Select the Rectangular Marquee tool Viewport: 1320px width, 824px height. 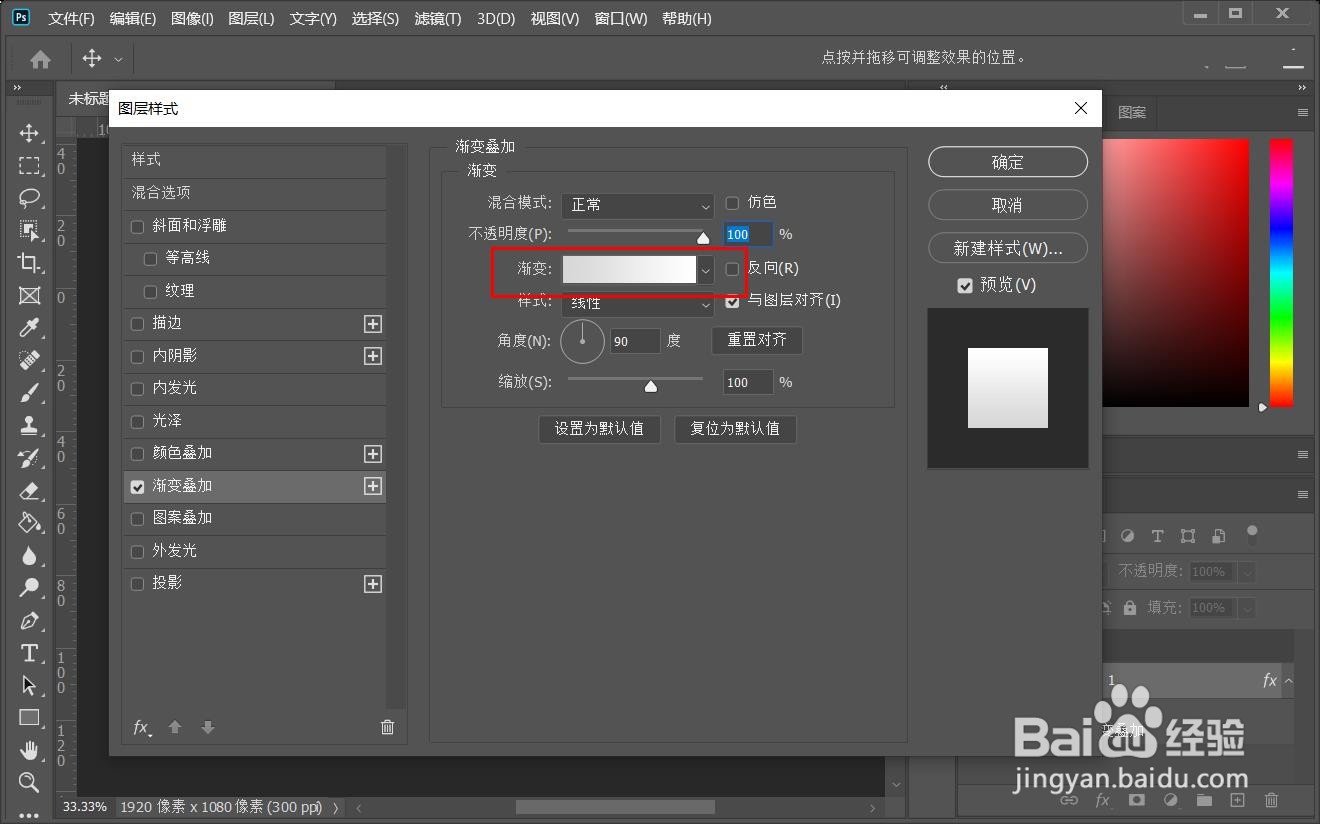(29, 166)
